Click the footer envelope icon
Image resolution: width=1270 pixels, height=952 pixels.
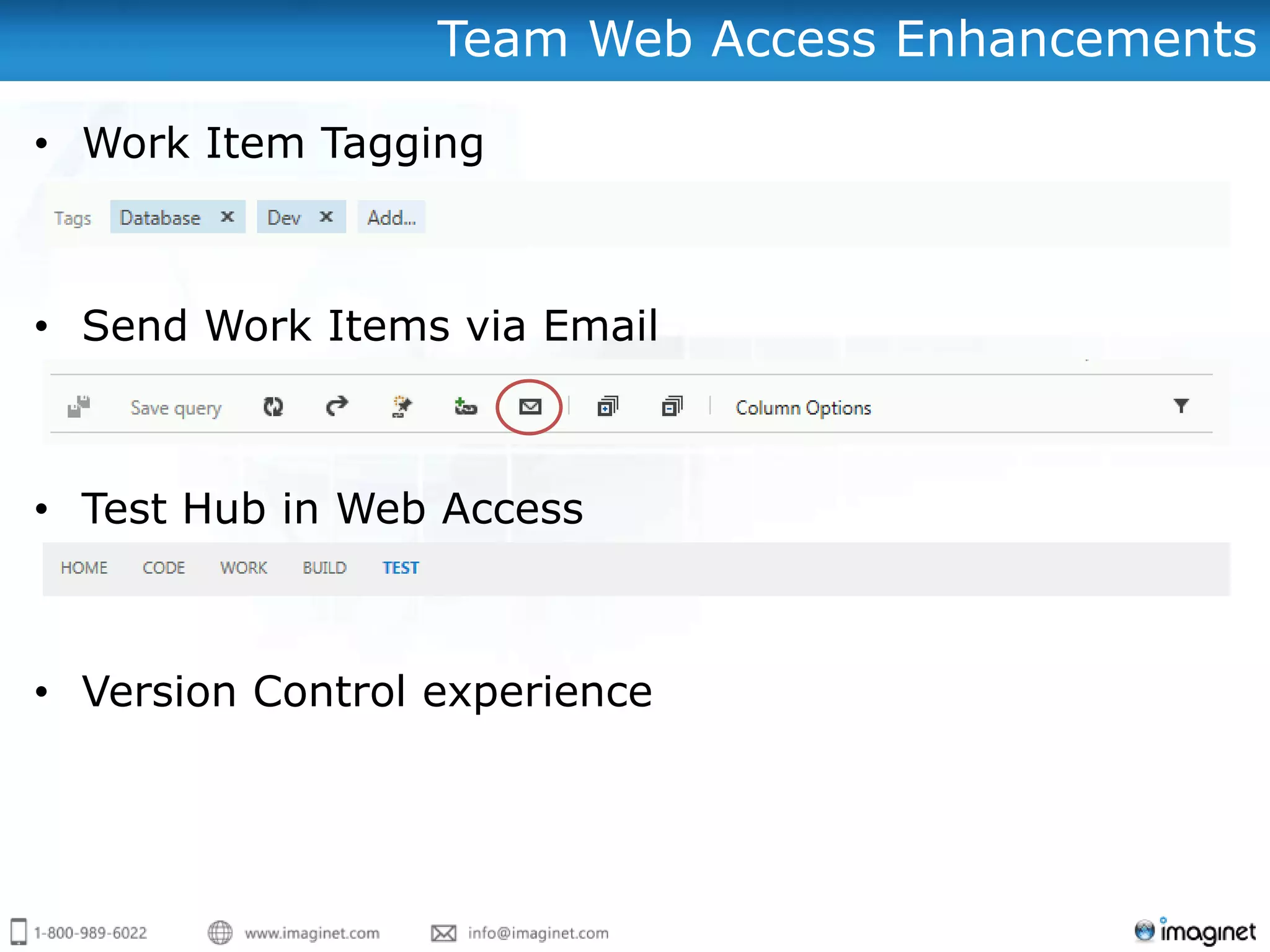click(443, 933)
